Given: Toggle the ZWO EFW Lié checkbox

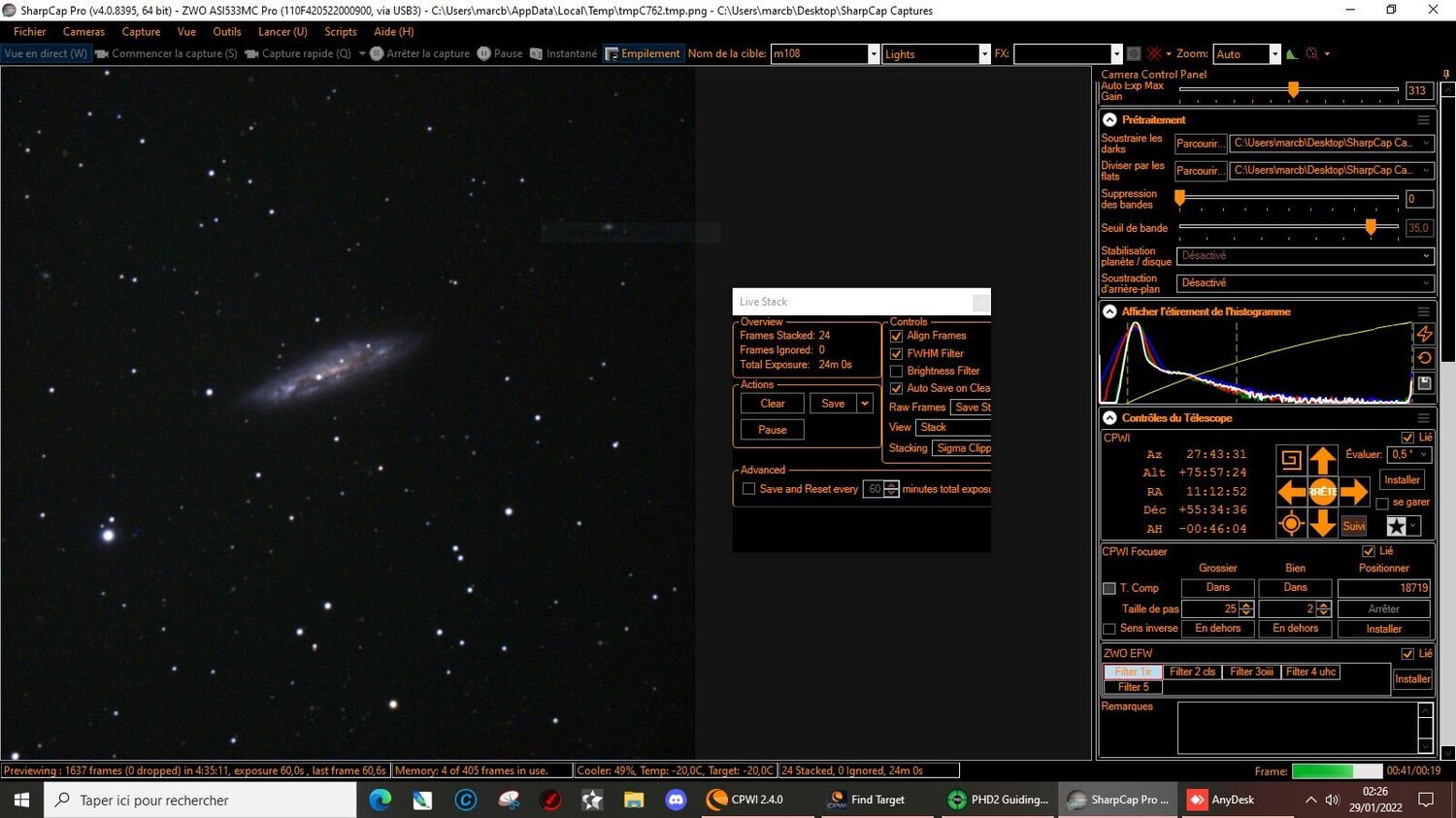Looking at the screenshot, I should [1407, 654].
